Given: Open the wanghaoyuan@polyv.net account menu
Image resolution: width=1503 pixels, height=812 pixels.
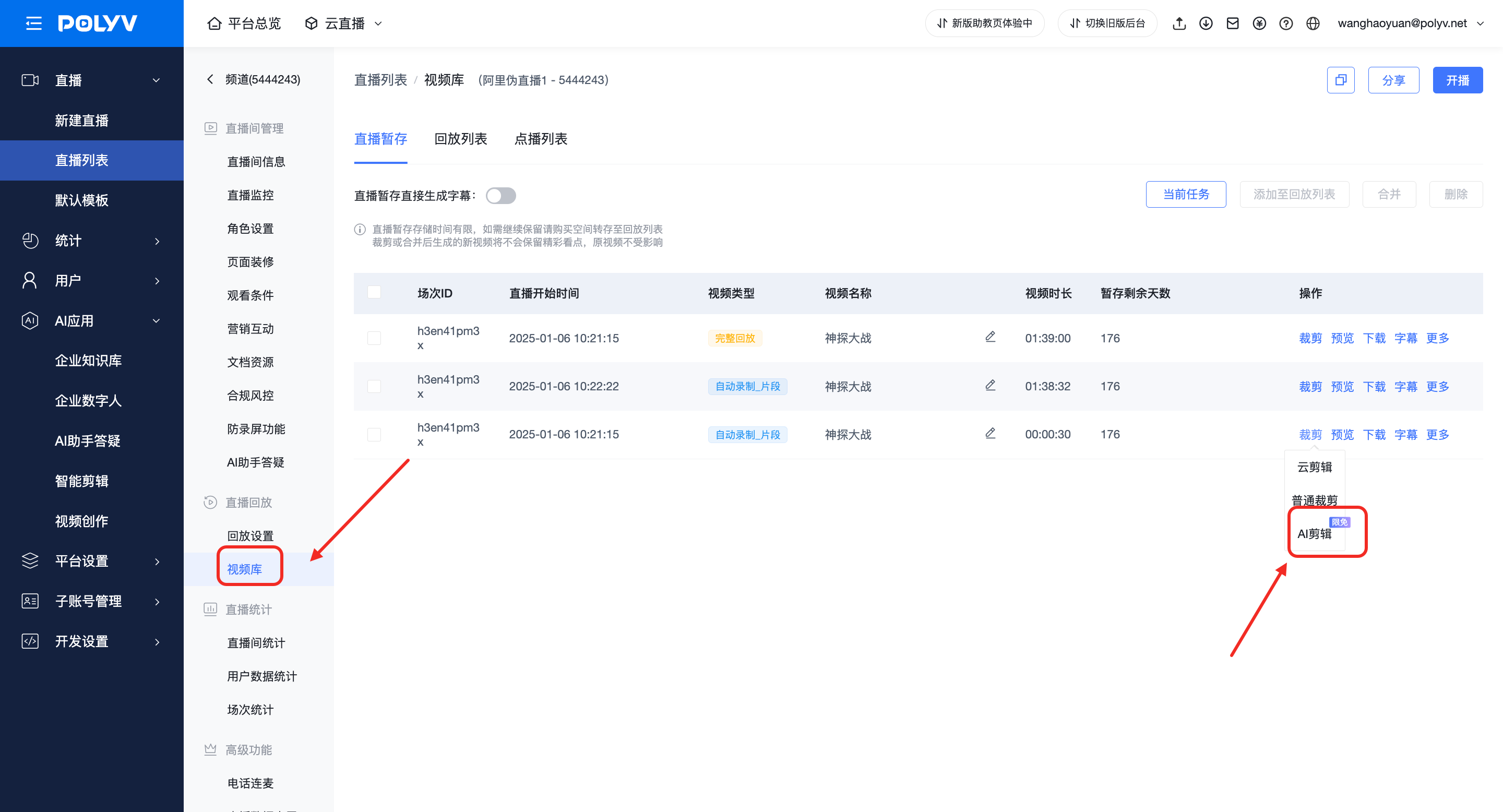Looking at the screenshot, I should click(1410, 23).
